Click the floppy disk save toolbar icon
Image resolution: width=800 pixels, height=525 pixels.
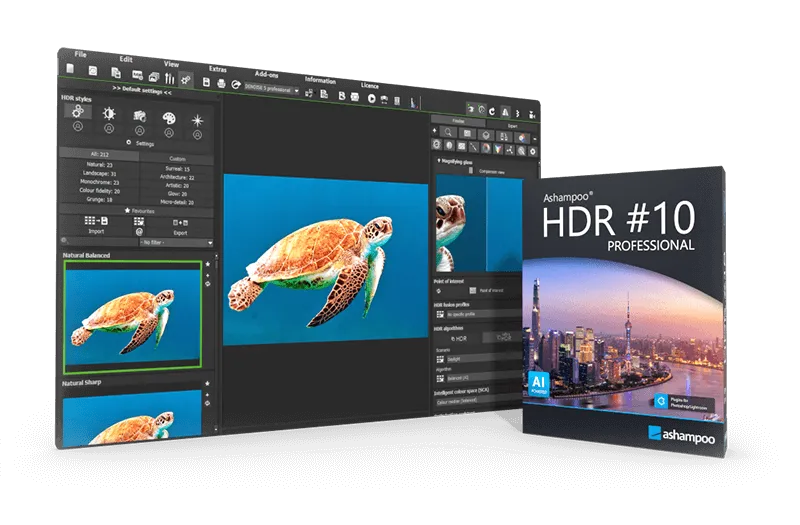[206, 82]
